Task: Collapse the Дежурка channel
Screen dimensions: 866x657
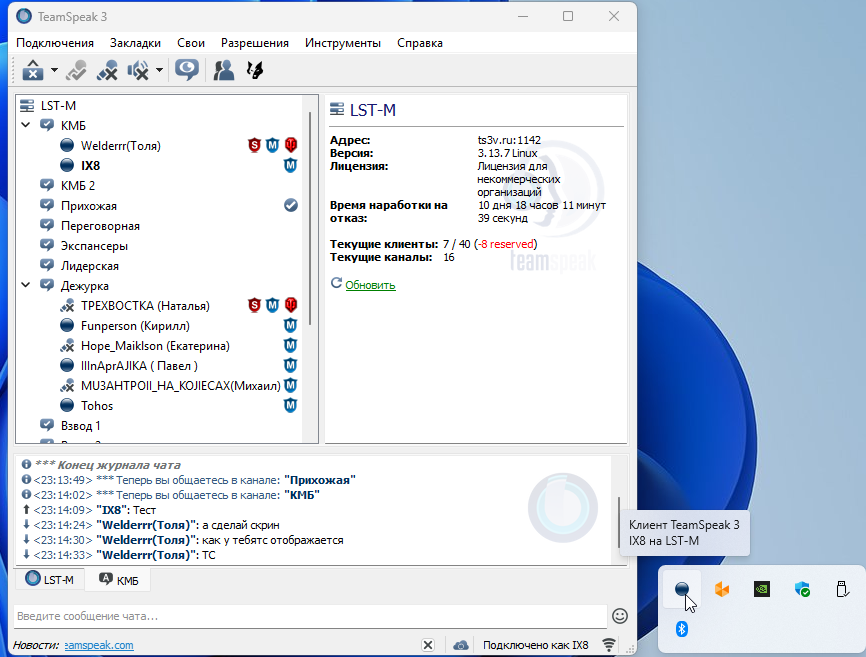Action: [25, 285]
